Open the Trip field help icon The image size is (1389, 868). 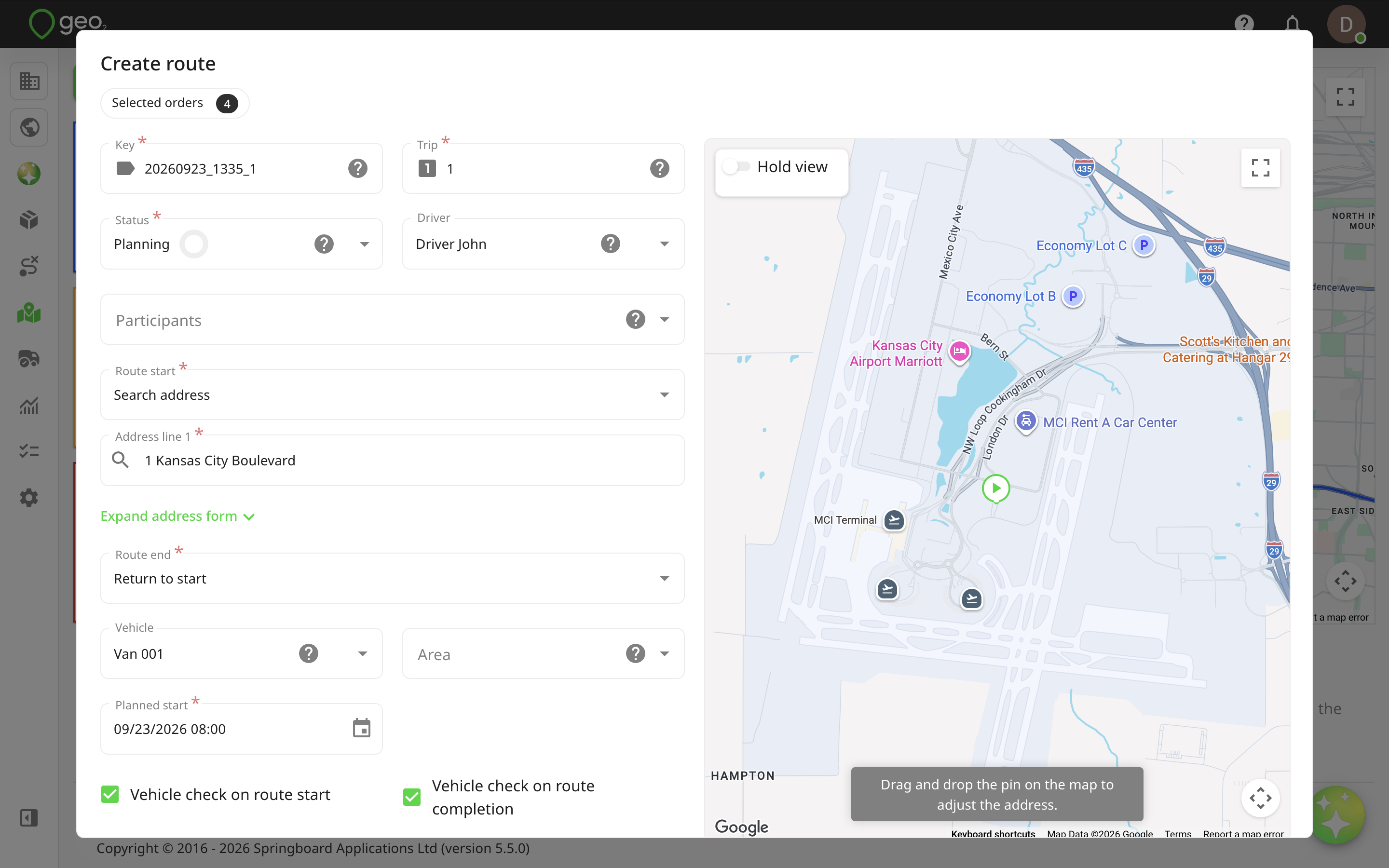pos(659,168)
